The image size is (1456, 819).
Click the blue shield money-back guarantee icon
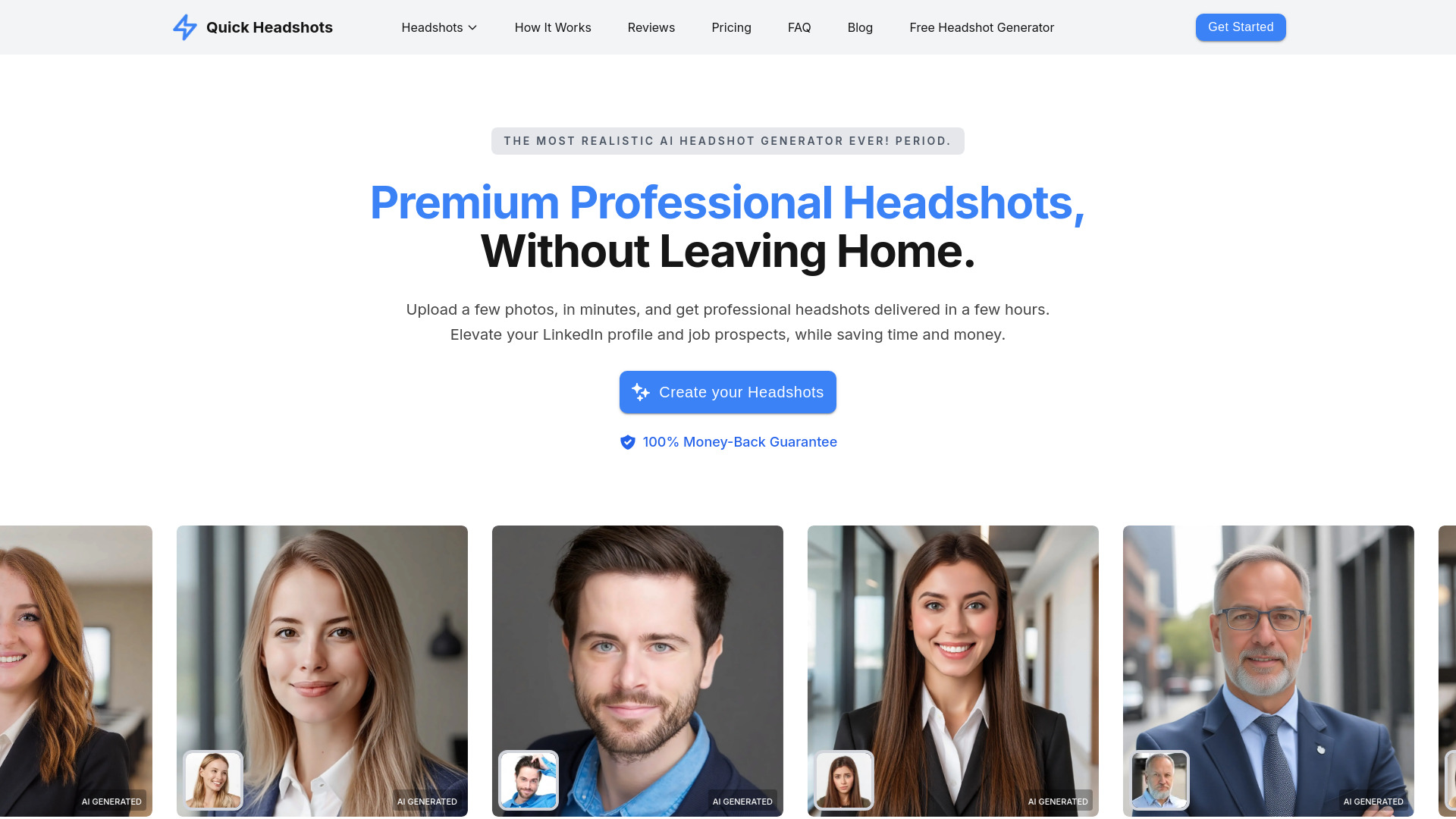[x=626, y=442]
